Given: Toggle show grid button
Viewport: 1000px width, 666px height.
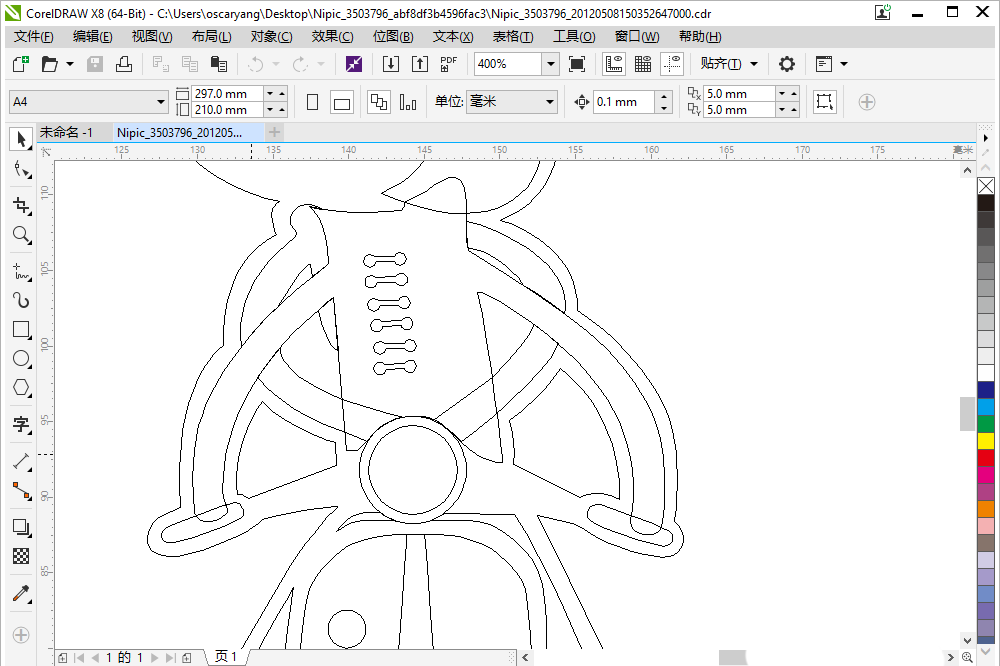Looking at the screenshot, I should [643, 64].
